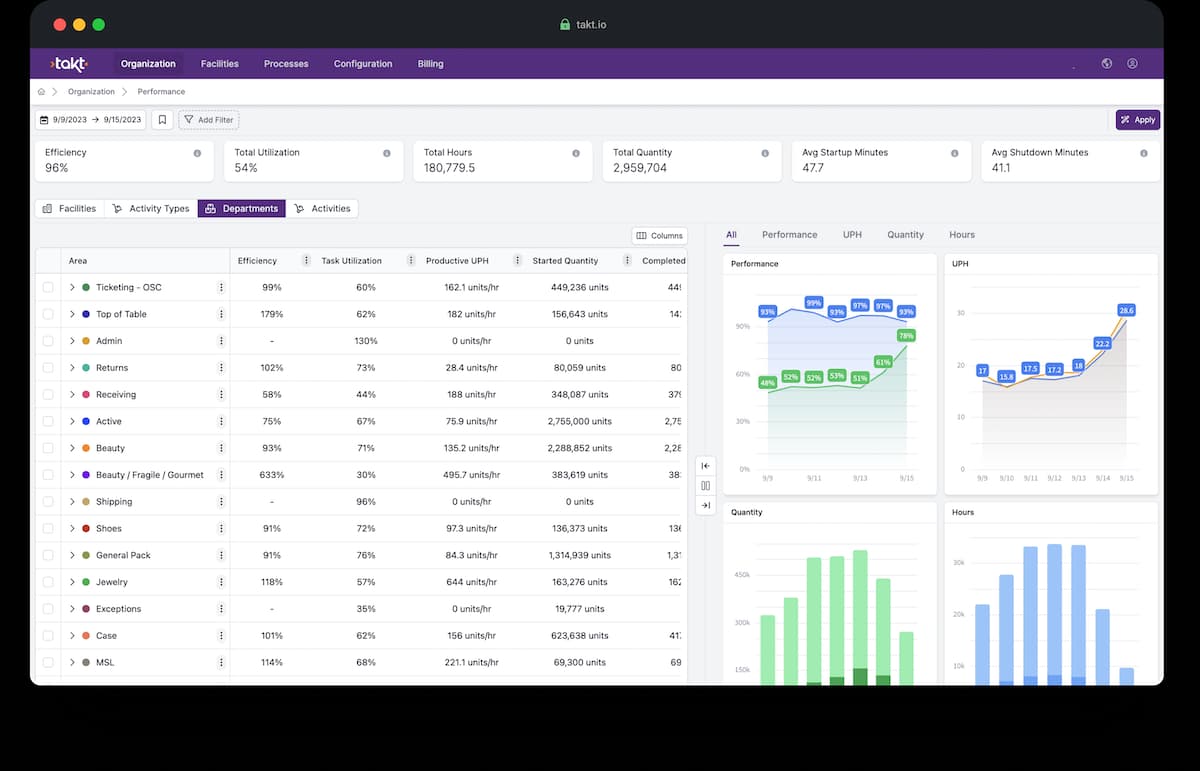Open the Facilities menu in the top navigation

[x=219, y=64]
